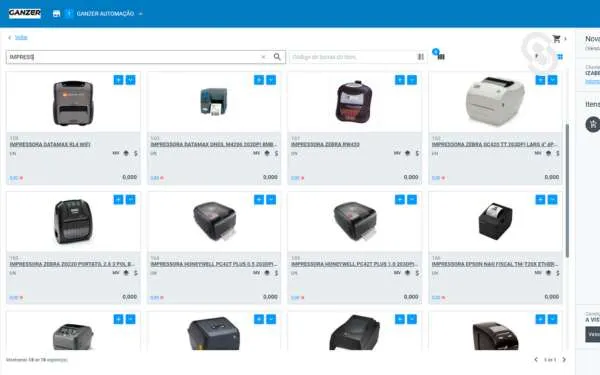600x375 pixels.
Task: Open the store icon in the header
Action: (x=56, y=14)
